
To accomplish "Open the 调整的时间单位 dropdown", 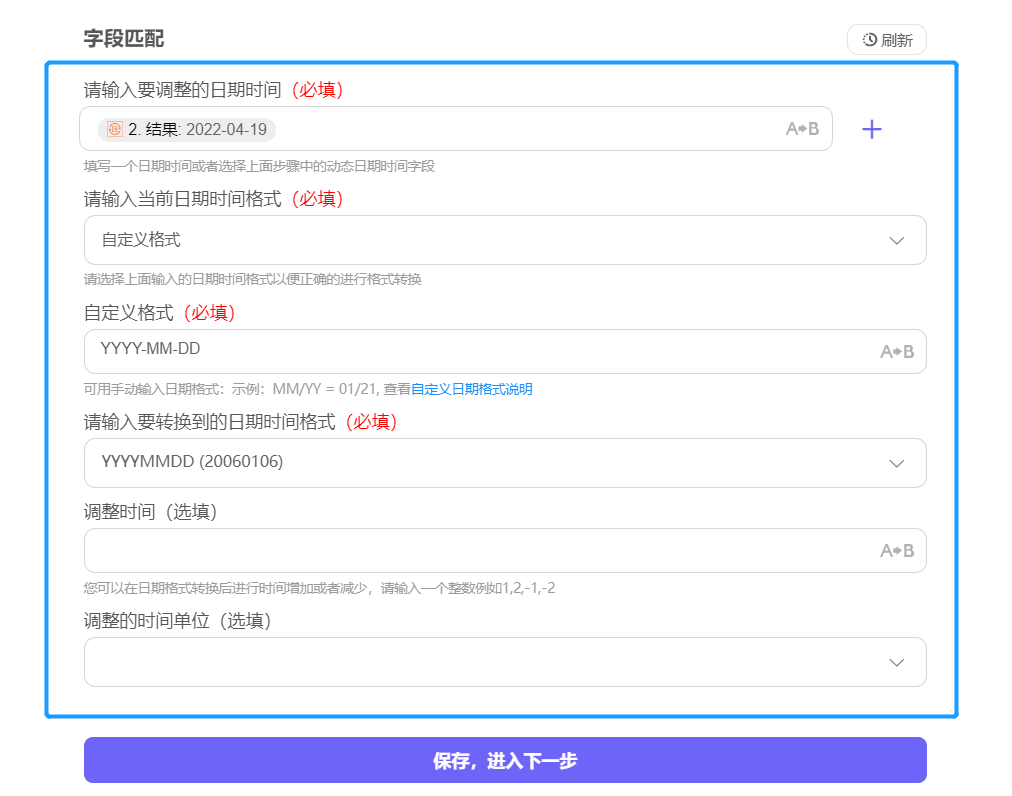I will coord(505,662).
